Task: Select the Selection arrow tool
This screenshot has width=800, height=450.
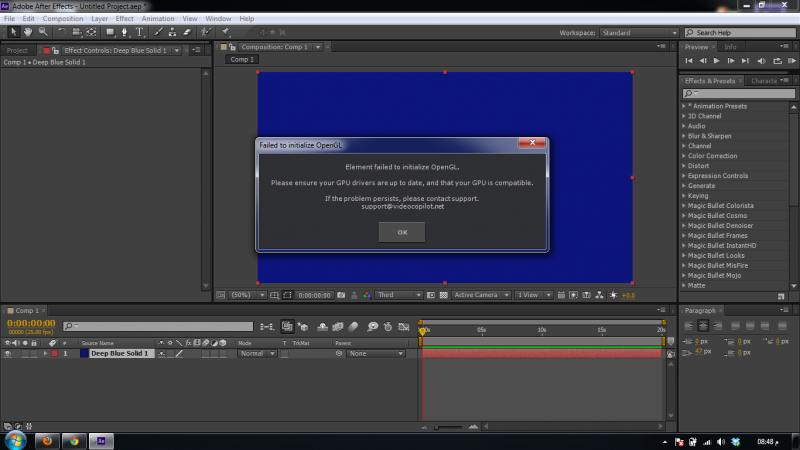Action: click(x=13, y=32)
